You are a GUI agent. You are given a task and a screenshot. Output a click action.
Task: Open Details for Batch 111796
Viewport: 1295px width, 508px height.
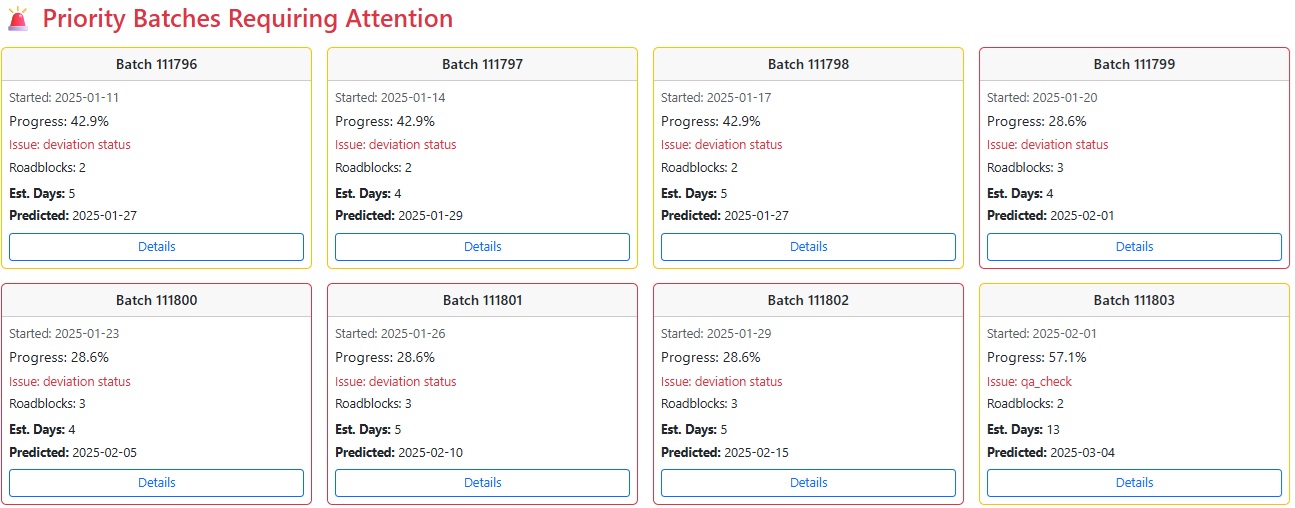coord(156,247)
